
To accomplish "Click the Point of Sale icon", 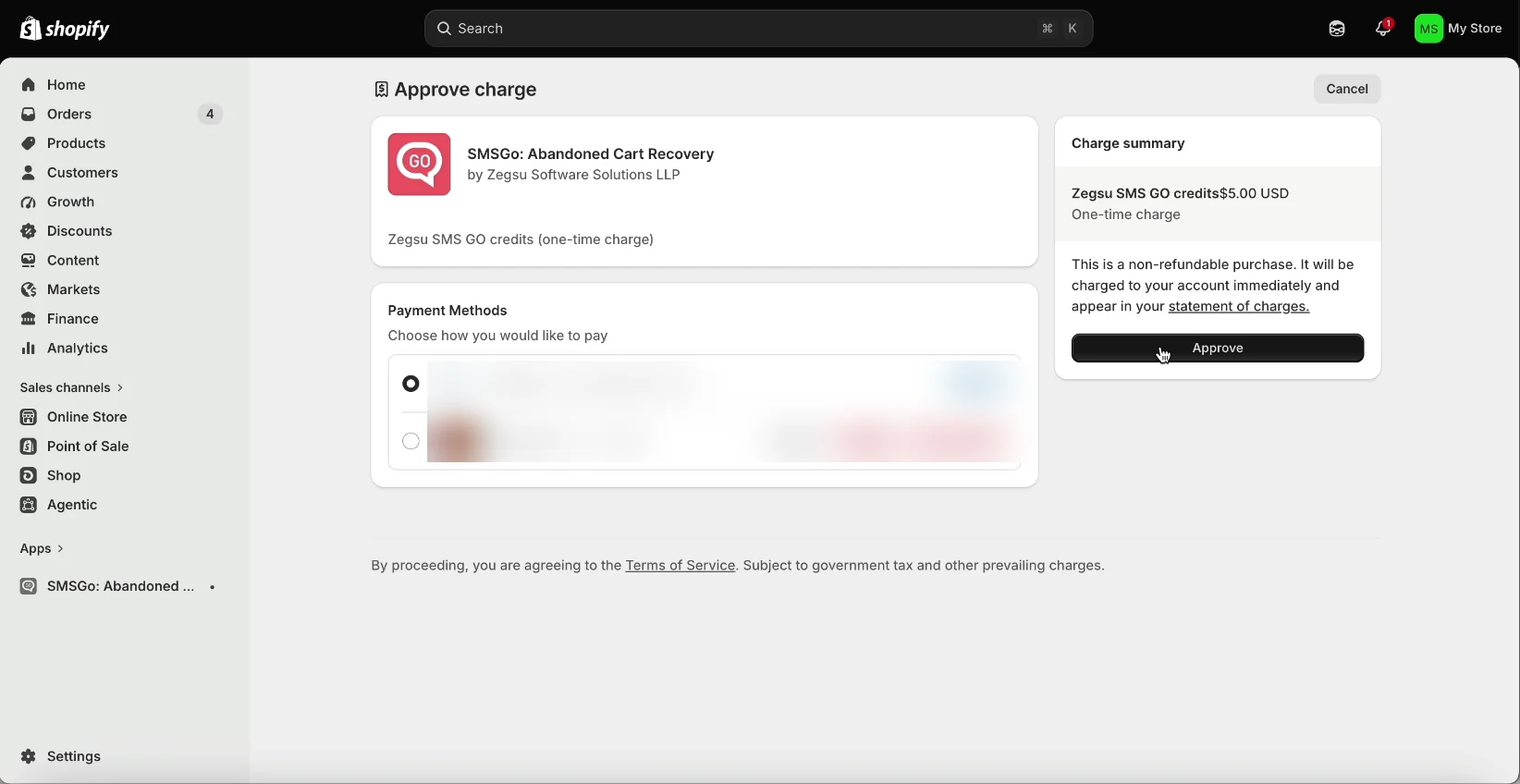I will [29, 447].
